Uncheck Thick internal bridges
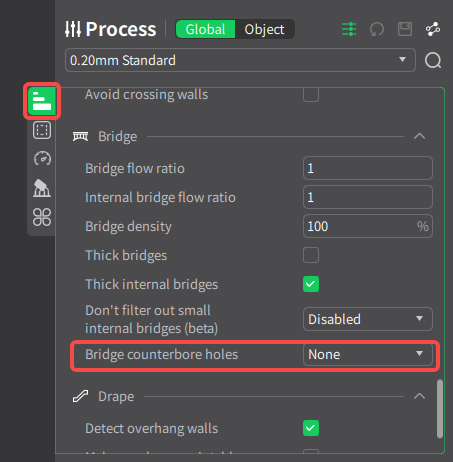 311,284
